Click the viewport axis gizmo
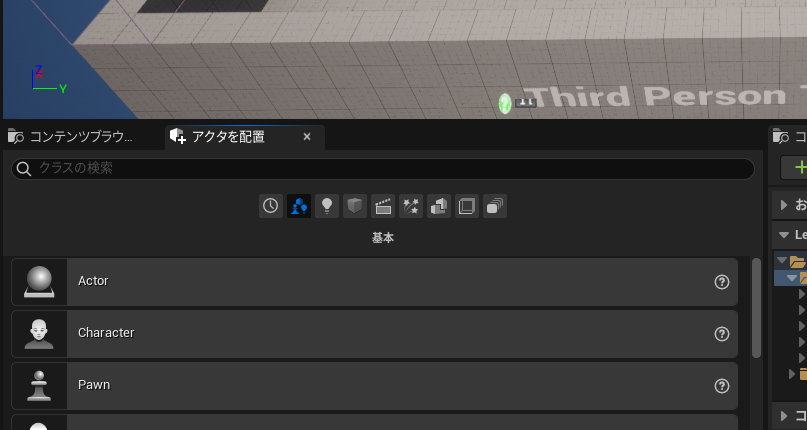 coord(49,80)
